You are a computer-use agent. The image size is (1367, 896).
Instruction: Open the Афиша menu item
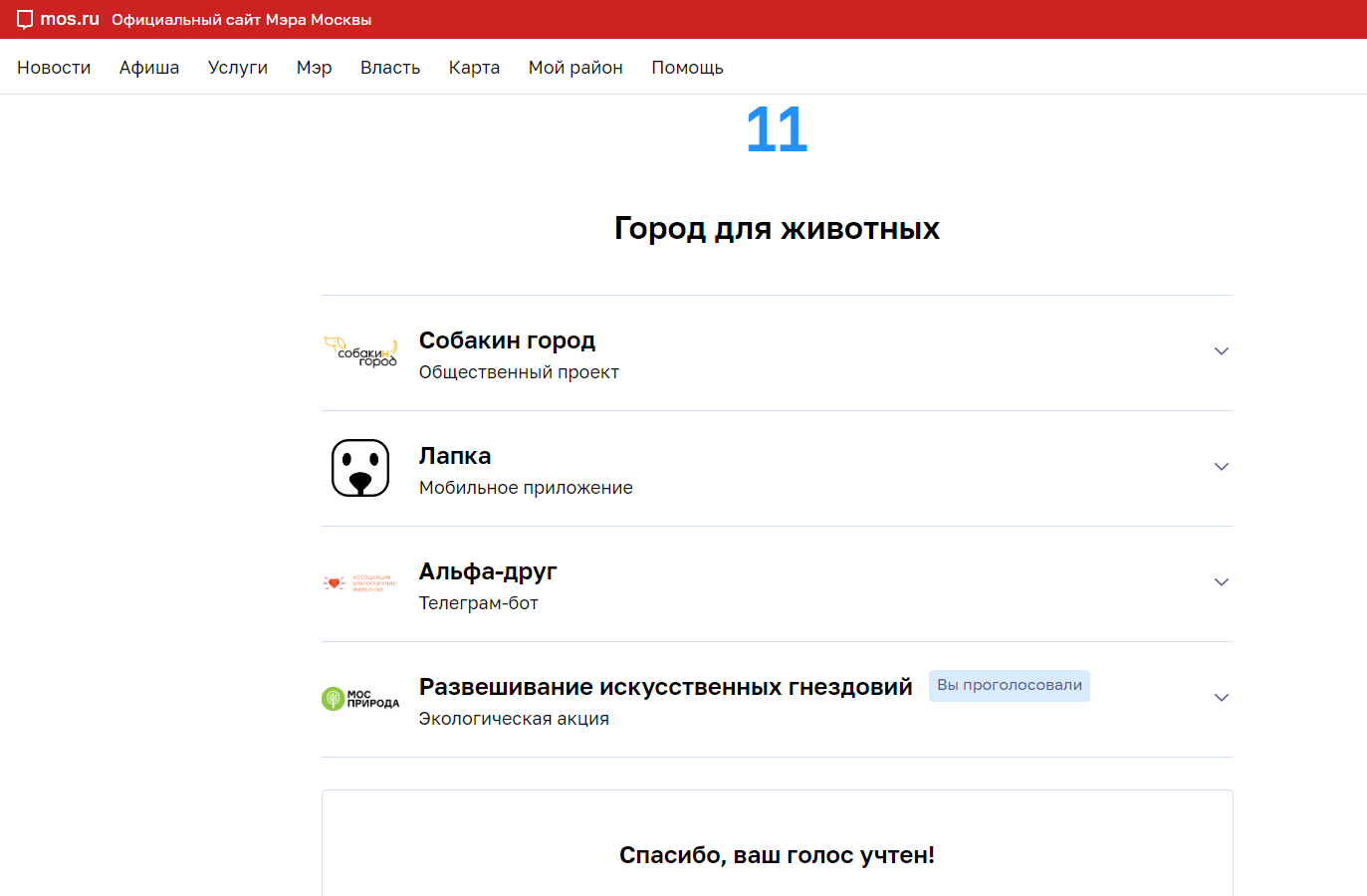pyautogui.click(x=149, y=68)
